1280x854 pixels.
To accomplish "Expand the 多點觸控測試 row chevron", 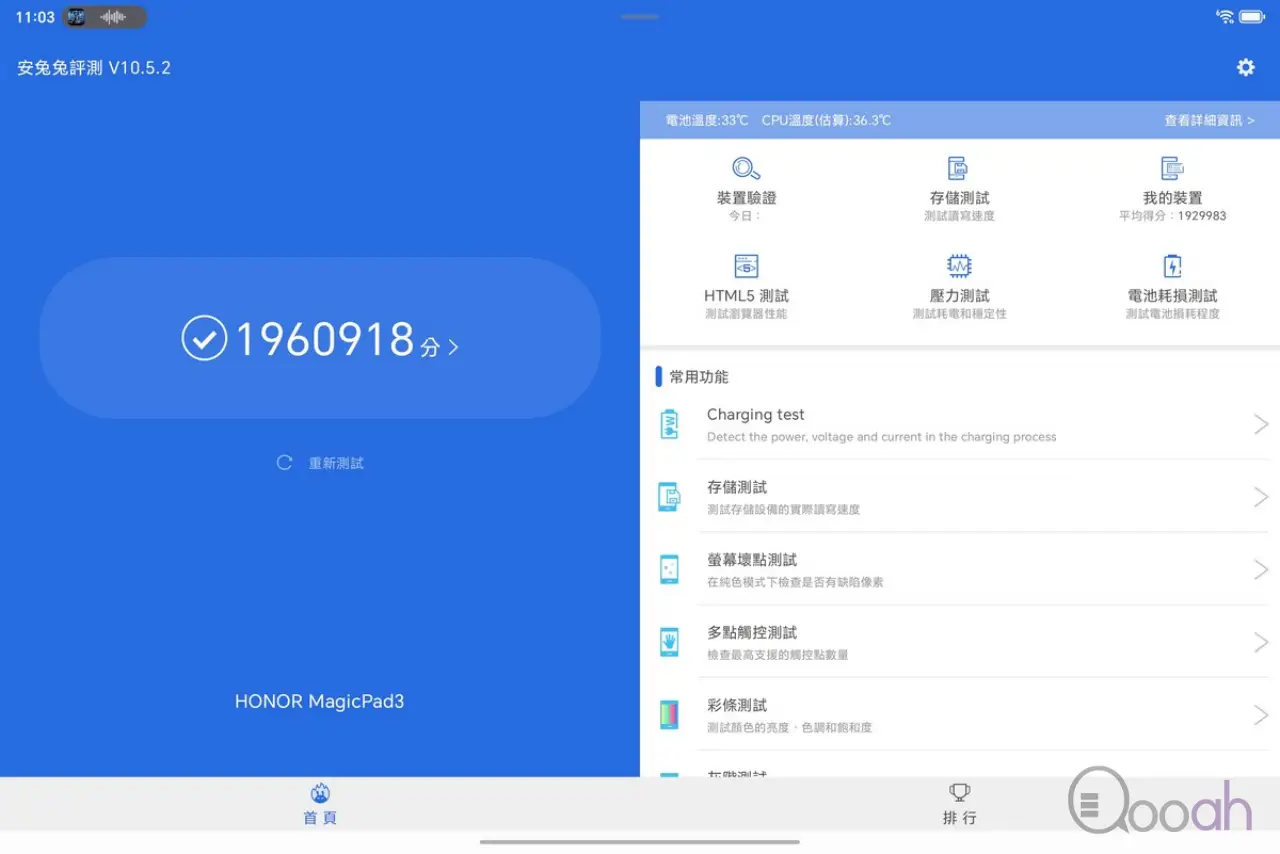I will [1261, 642].
